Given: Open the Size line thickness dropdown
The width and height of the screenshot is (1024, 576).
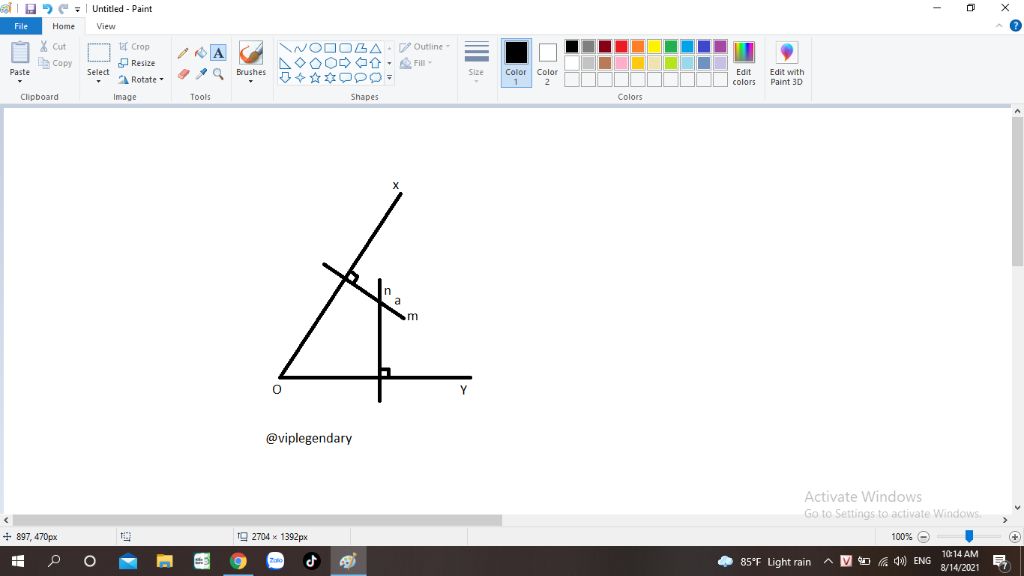Looking at the screenshot, I should 476,62.
